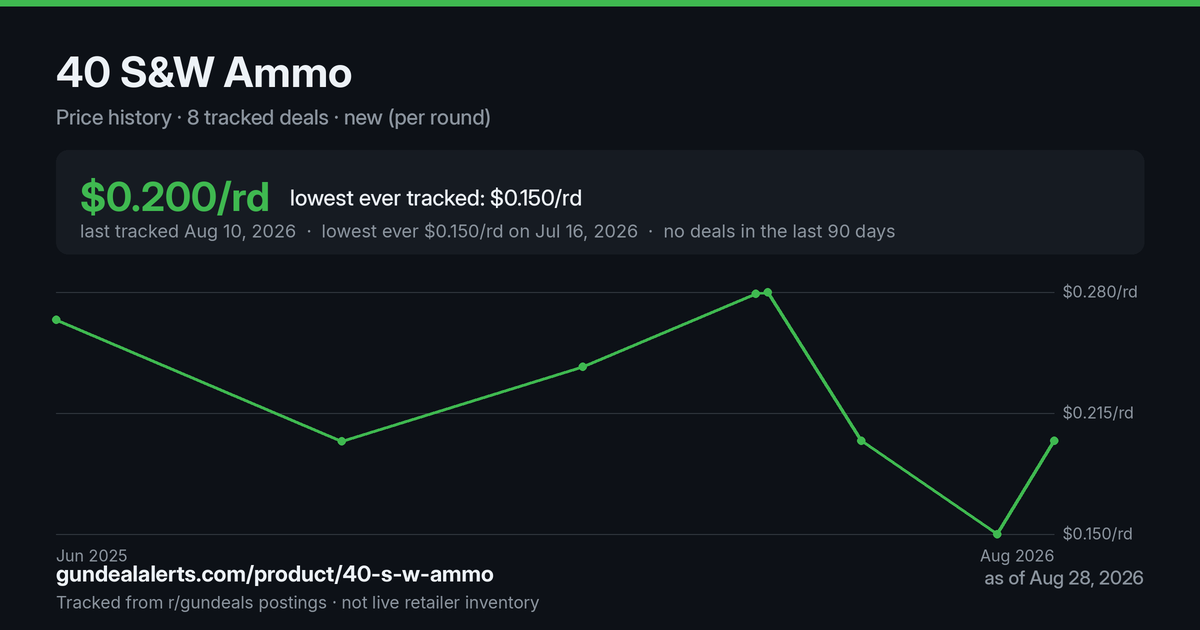Click the 40 S&W Ammo title
The width and height of the screenshot is (1200, 630).
click(x=204, y=73)
